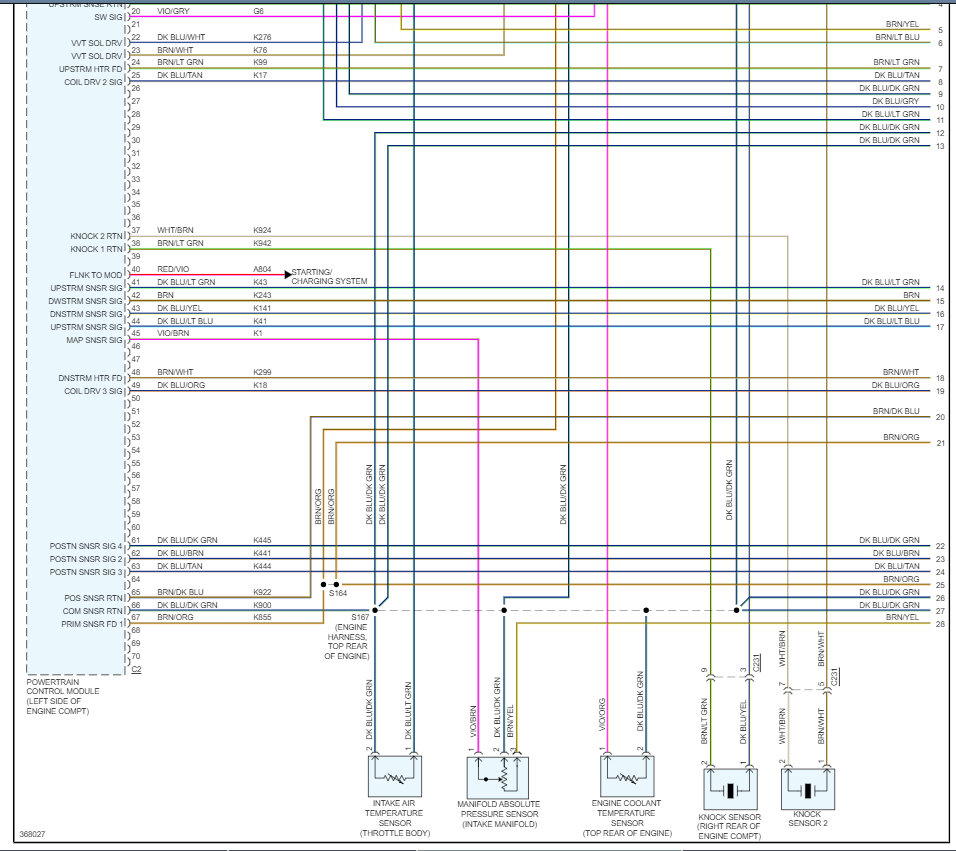The image size is (956, 851).
Task: Click the Knock Sensor right rear symbol
Action: (x=730, y=789)
